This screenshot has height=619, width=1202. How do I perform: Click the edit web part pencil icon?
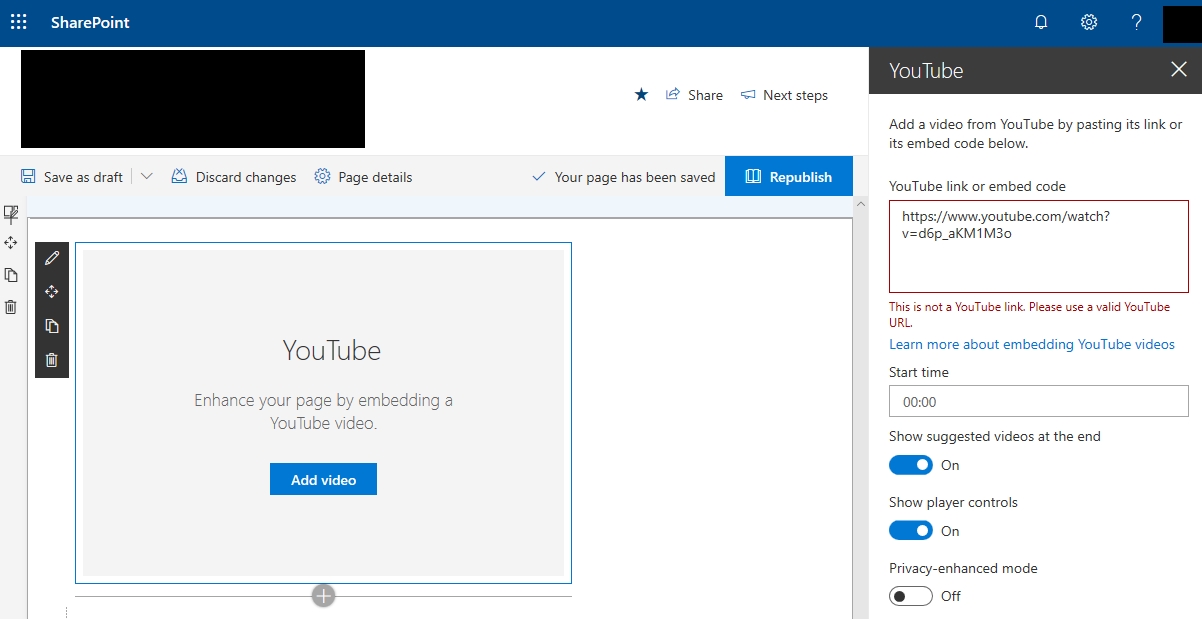click(x=52, y=258)
